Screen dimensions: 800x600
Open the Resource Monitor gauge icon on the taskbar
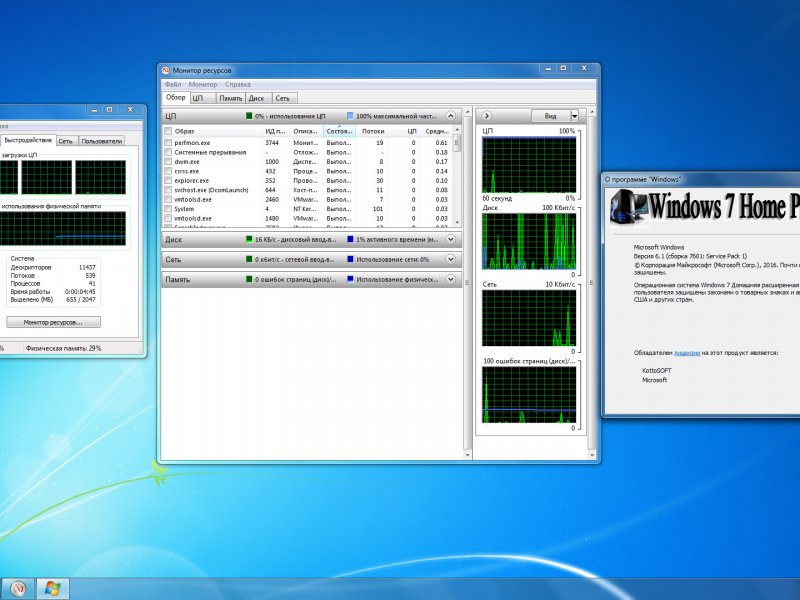tap(17, 588)
